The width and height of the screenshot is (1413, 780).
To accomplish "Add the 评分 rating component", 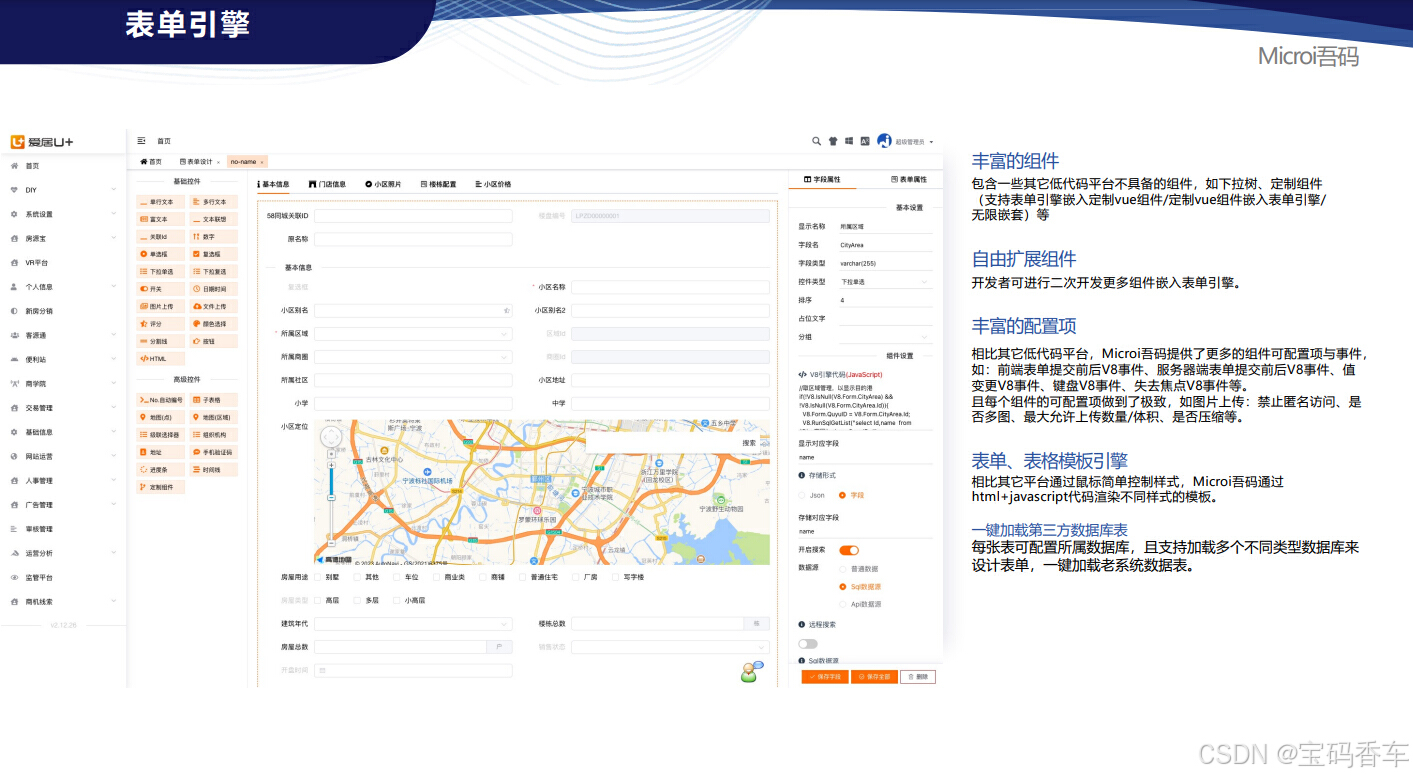I will 161,324.
